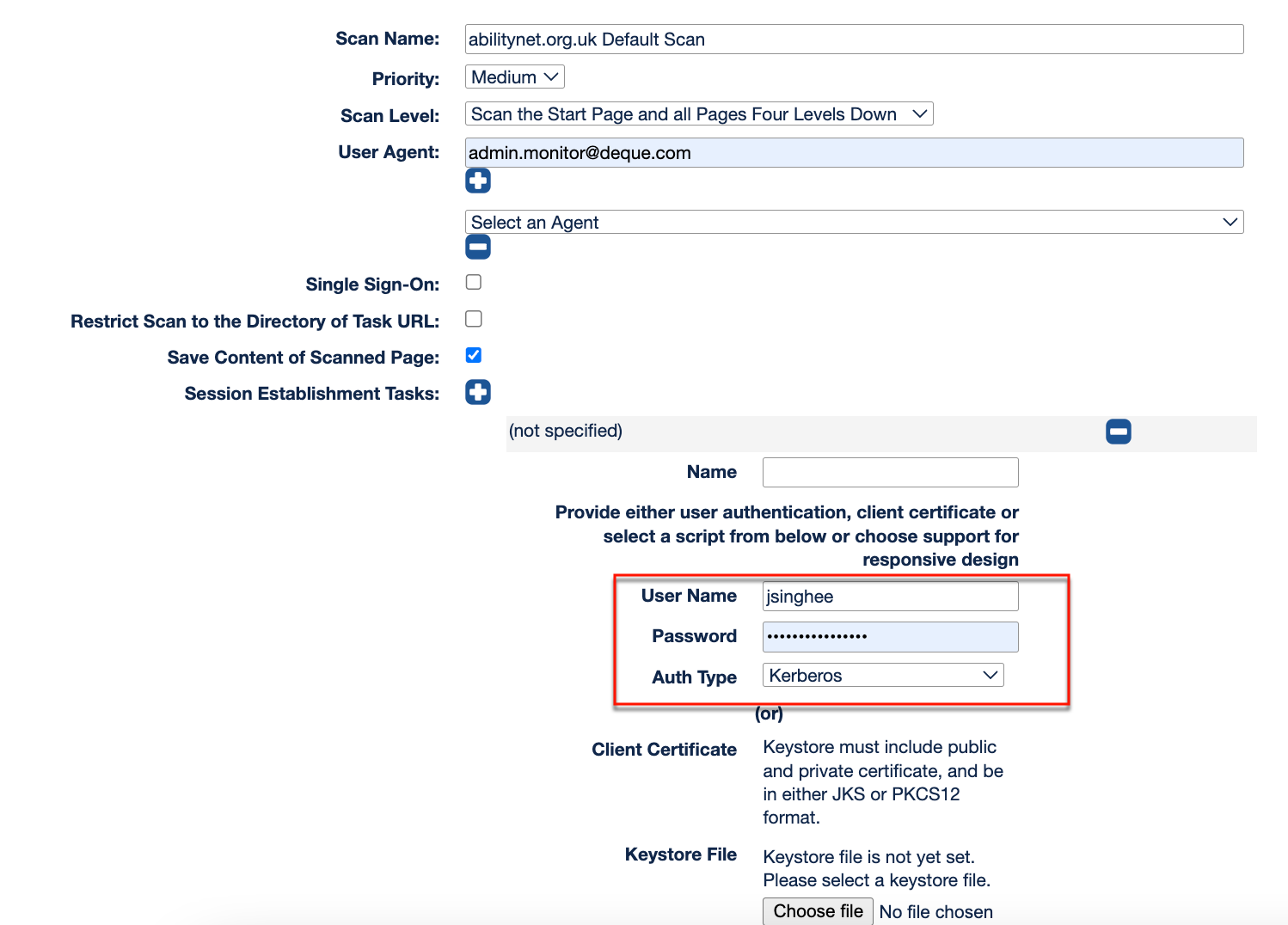Viewport: 1288px width, 925px height.
Task: Remove the (not specified) session task with minus icon
Action: point(1118,432)
